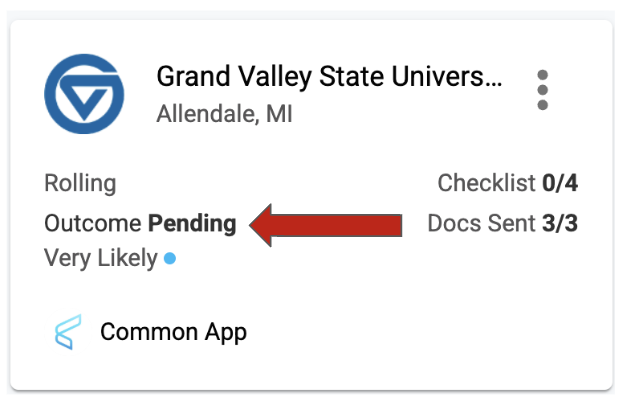Click the word Outcome on the card

click(x=93, y=223)
